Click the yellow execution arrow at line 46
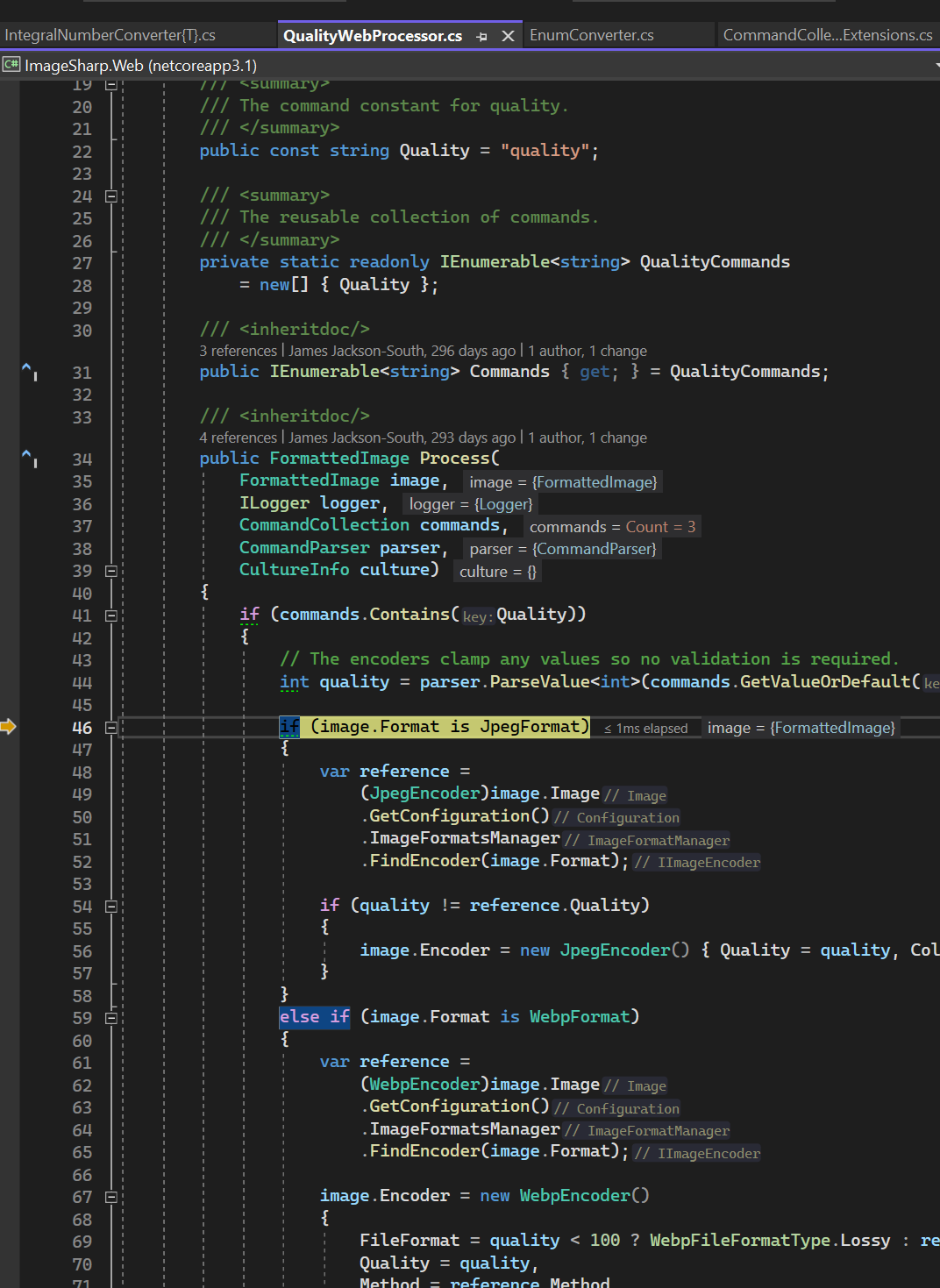Screen dimensions: 940x1288 pos(10,726)
